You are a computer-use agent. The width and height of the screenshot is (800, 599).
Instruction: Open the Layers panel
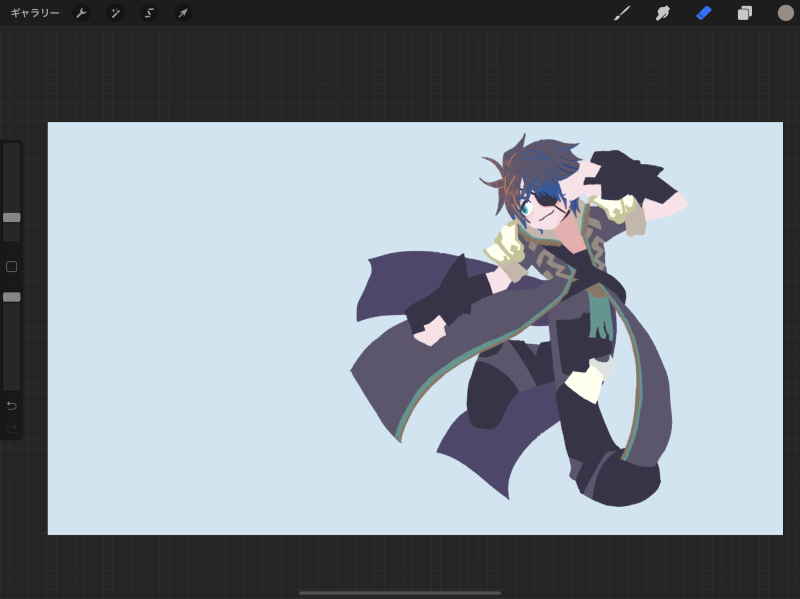tap(745, 13)
